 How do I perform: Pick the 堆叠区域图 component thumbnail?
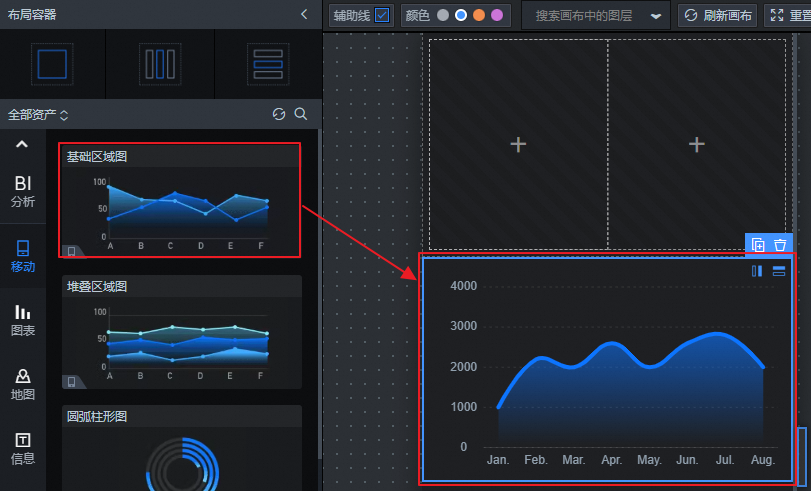pos(182,332)
